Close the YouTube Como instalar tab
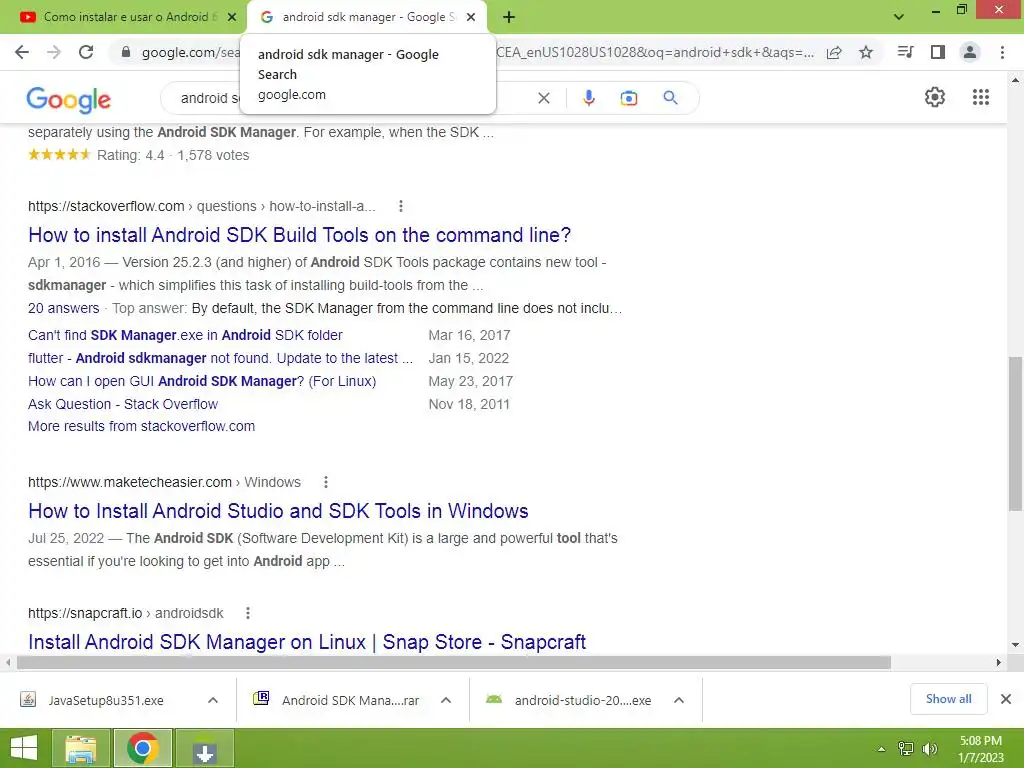The image size is (1024, 768). coord(232,18)
